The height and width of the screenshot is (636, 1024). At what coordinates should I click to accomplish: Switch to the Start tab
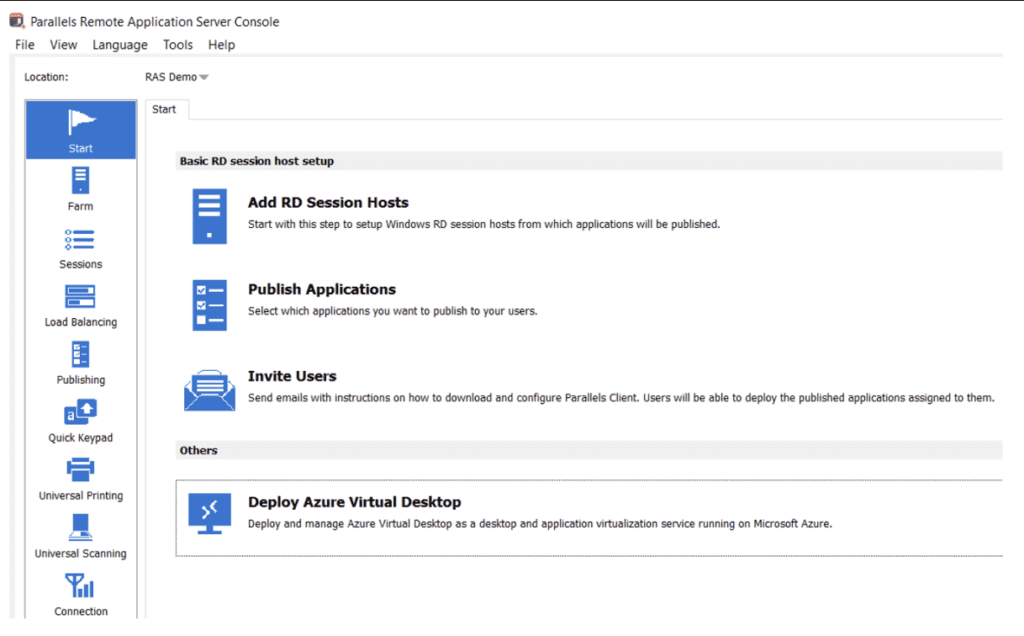pyautogui.click(x=164, y=109)
